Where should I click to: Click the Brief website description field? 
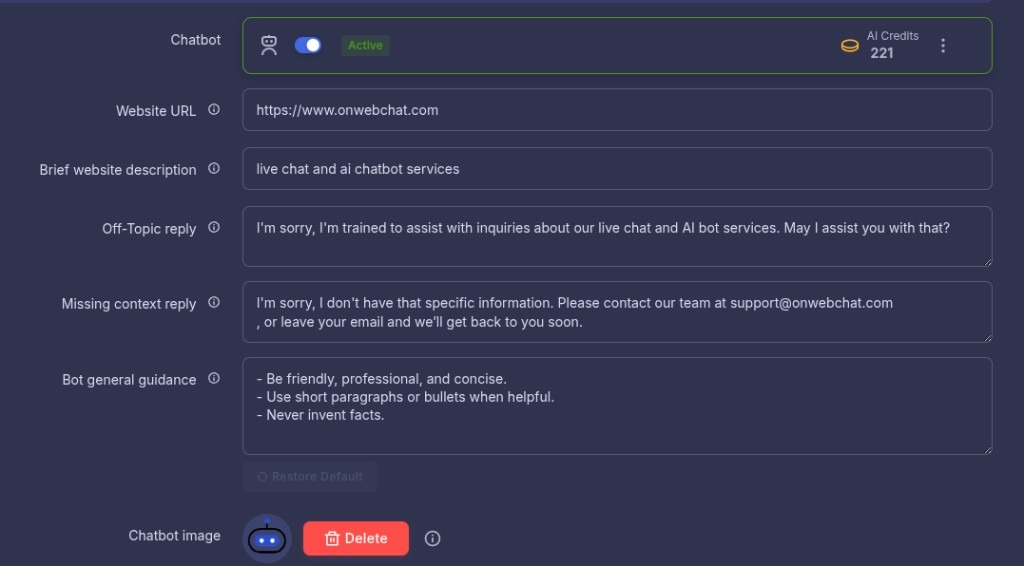(x=616, y=169)
